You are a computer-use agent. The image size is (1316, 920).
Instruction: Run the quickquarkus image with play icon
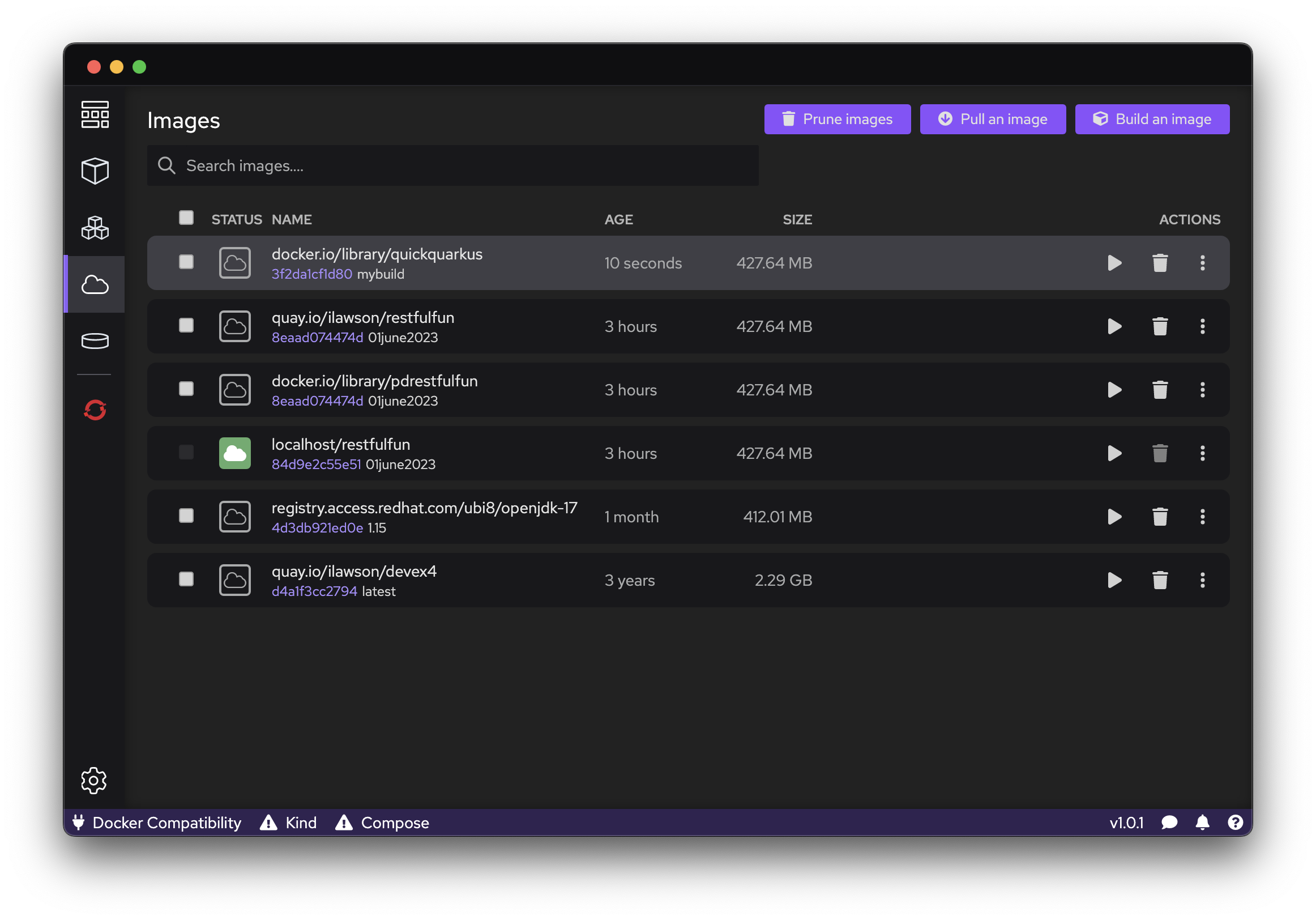[1114, 263]
